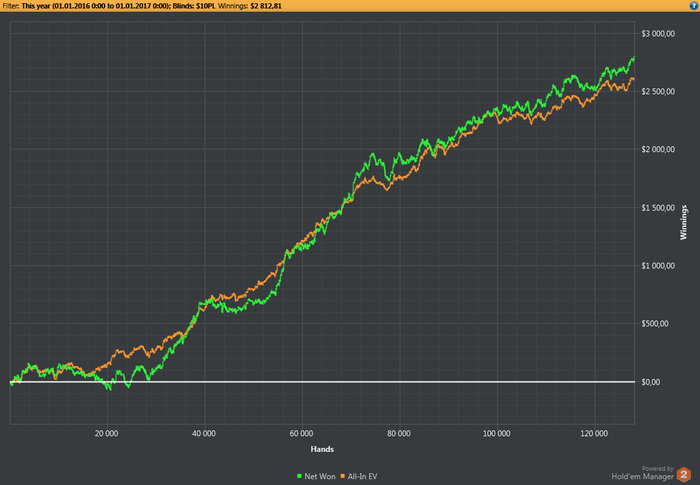This screenshot has height=485, width=700.
Task: Click the $0,00 y-axis label
Action: coord(650,382)
